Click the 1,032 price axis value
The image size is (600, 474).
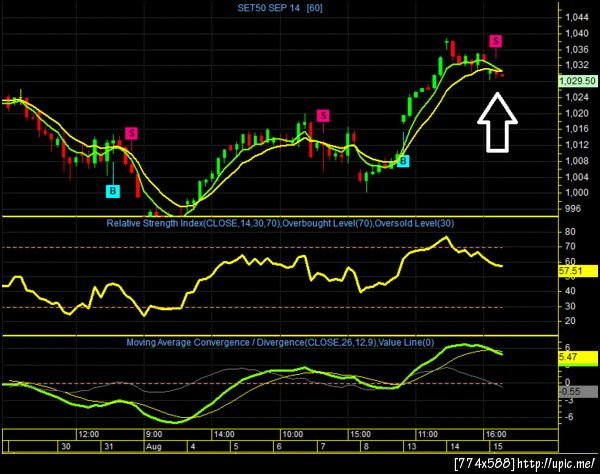click(x=577, y=65)
